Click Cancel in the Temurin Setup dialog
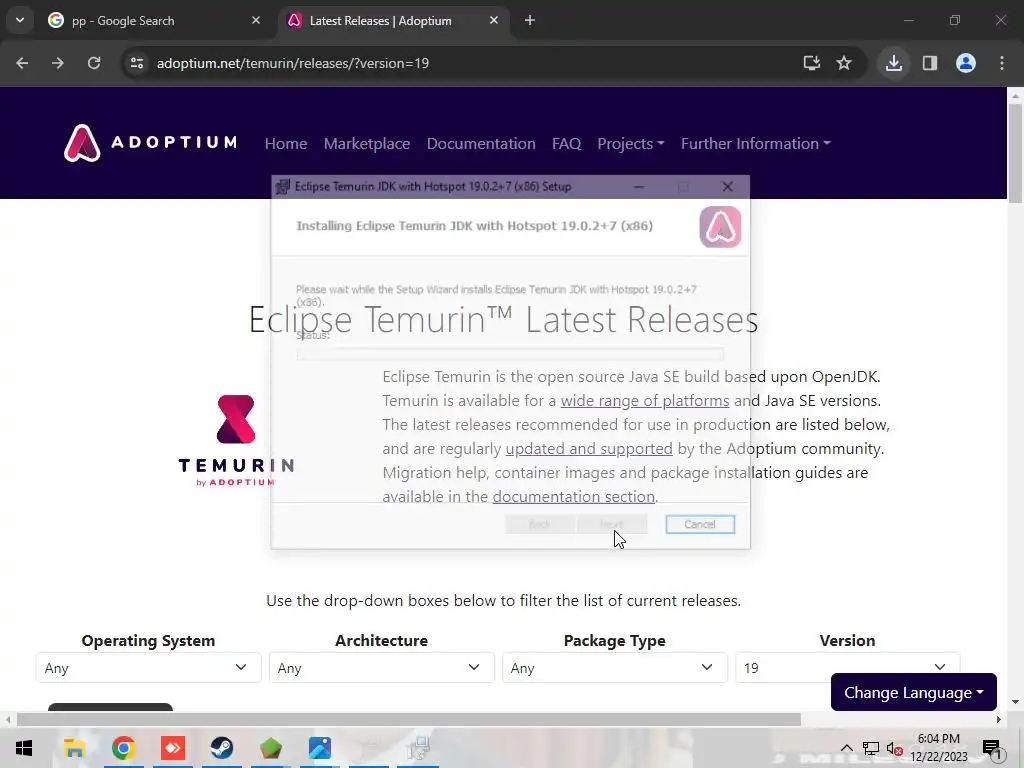 point(700,524)
